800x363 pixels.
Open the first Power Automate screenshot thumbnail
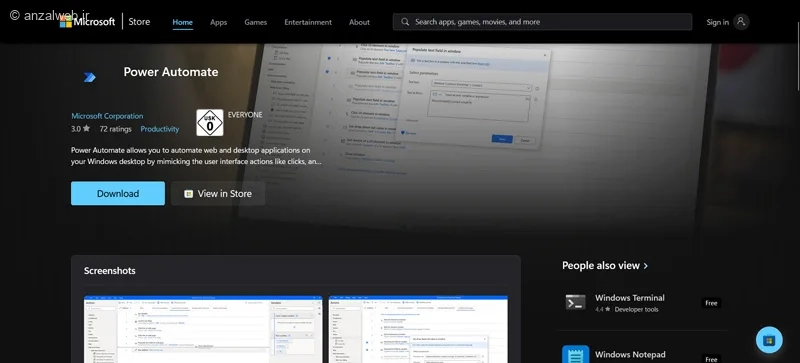coord(203,329)
